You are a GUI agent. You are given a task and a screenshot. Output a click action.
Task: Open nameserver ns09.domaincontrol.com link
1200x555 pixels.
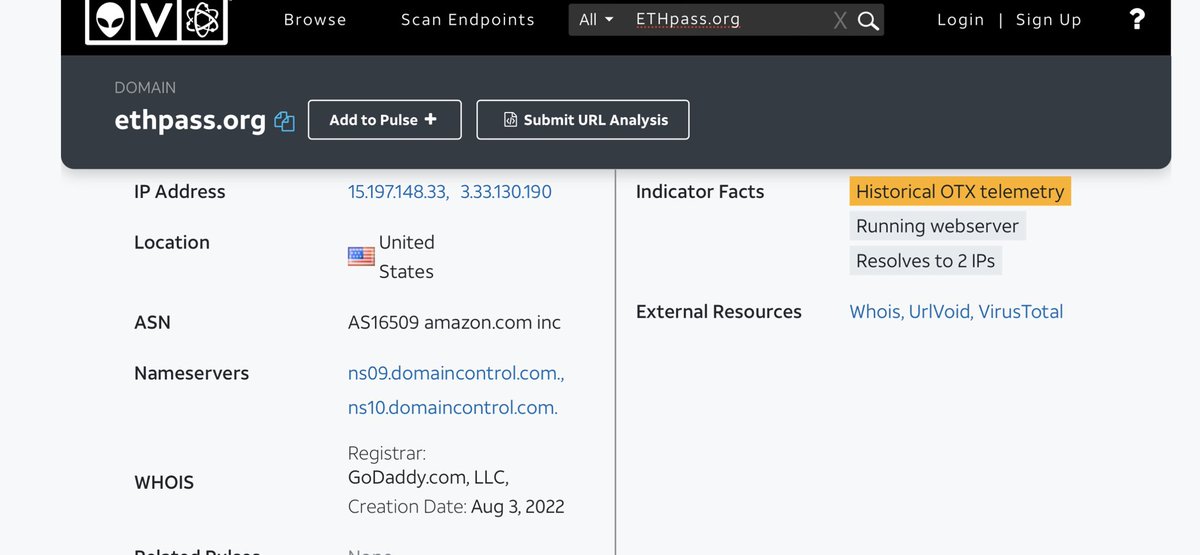(x=455, y=373)
